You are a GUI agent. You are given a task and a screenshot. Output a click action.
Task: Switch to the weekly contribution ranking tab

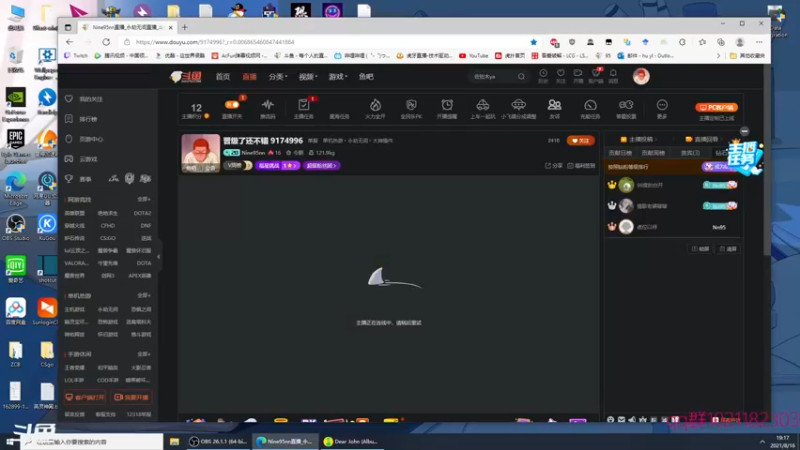[x=654, y=153]
